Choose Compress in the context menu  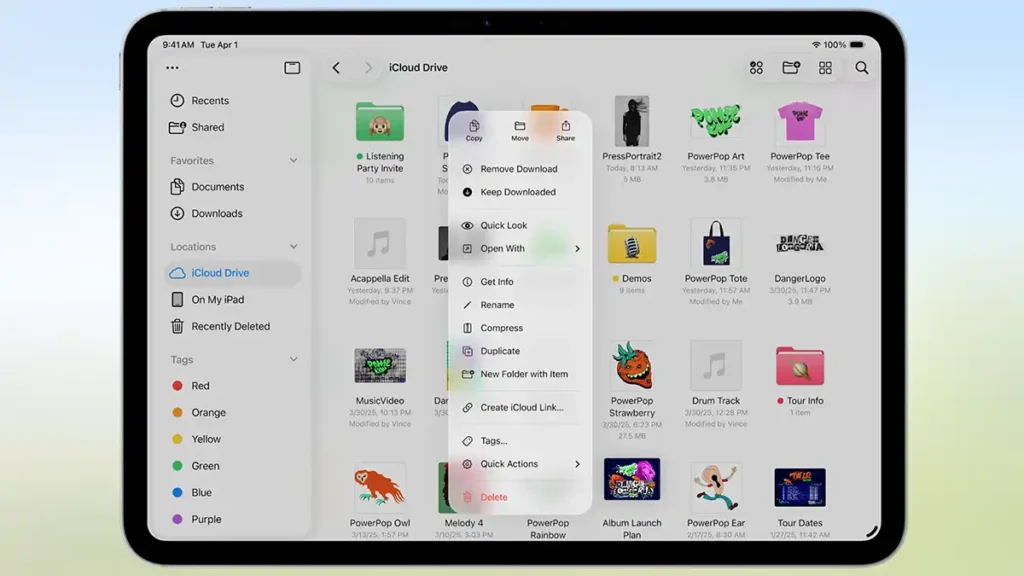(x=501, y=328)
